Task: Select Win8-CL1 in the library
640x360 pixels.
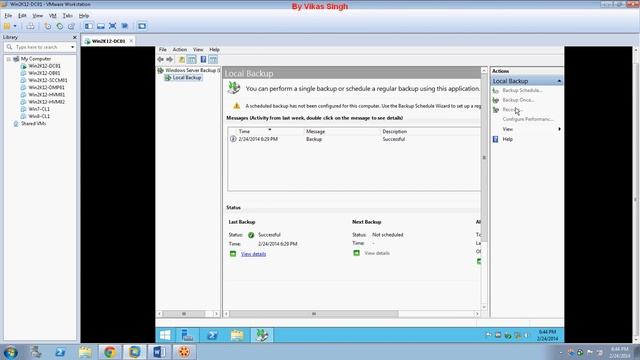Action: pyautogui.click(x=39, y=116)
